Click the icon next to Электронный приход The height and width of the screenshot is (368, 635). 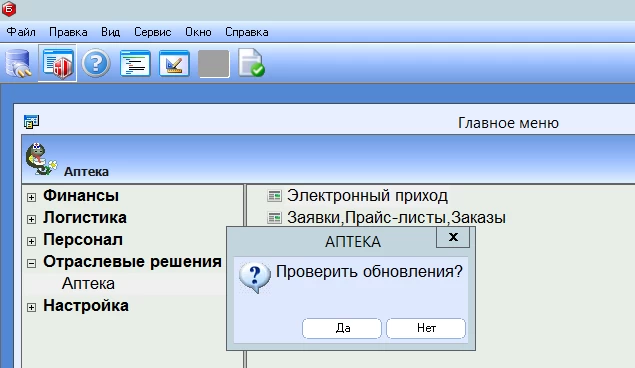(274, 196)
